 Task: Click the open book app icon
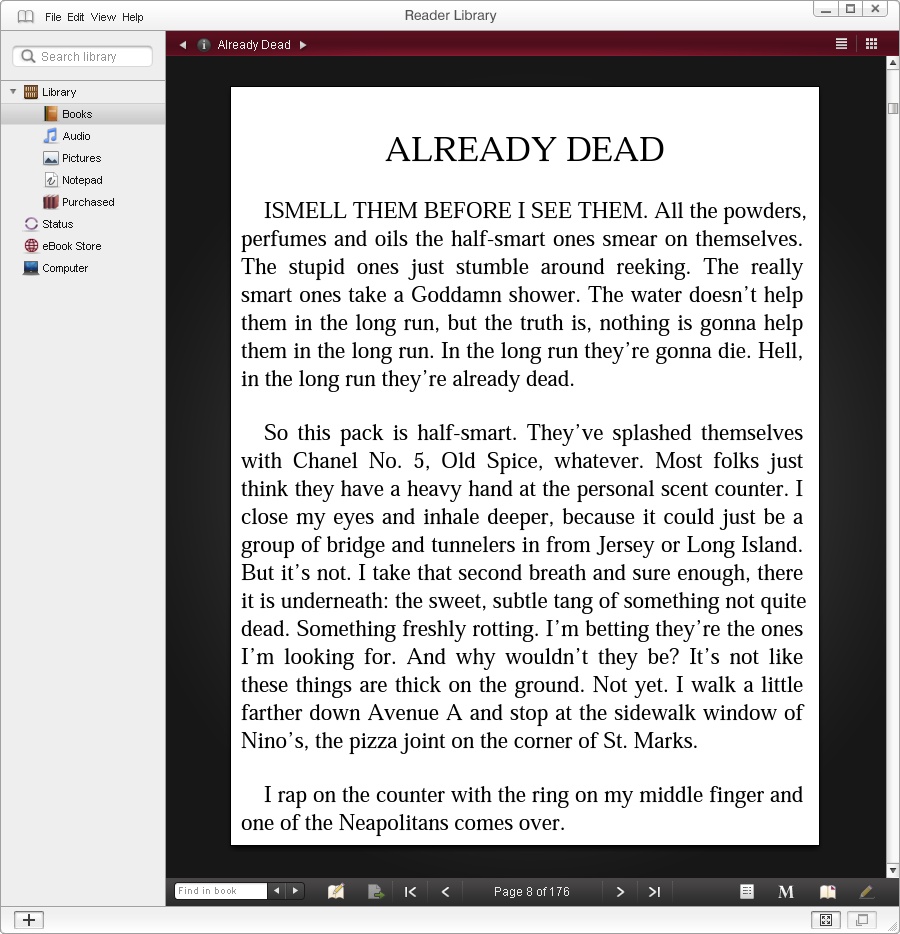25,17
